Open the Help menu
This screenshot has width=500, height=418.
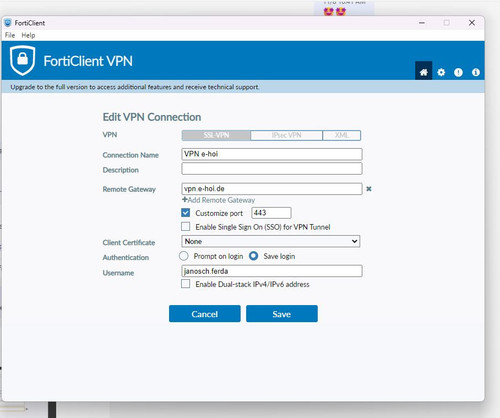(28, 35)
